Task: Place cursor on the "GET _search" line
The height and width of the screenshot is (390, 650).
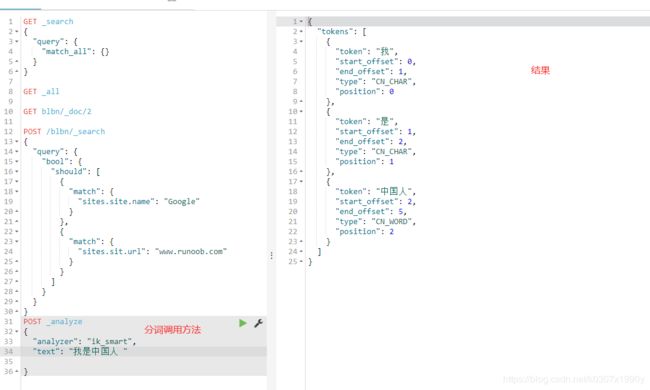Action: [48, 21]
